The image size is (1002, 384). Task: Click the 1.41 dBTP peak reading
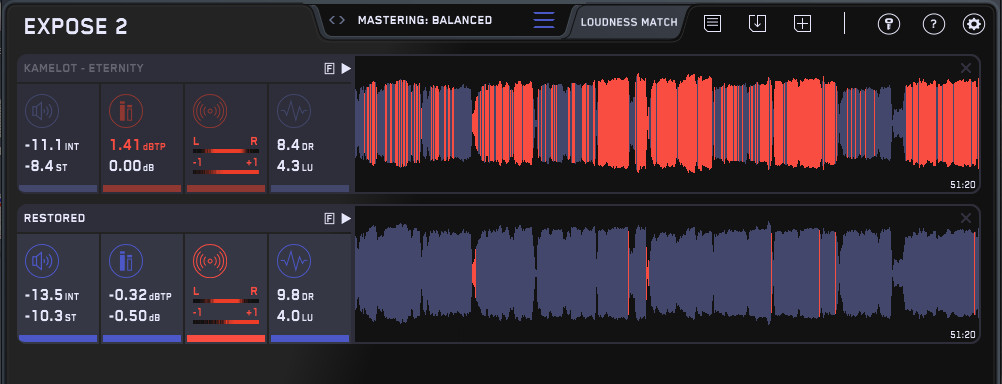tap(137, 146)
